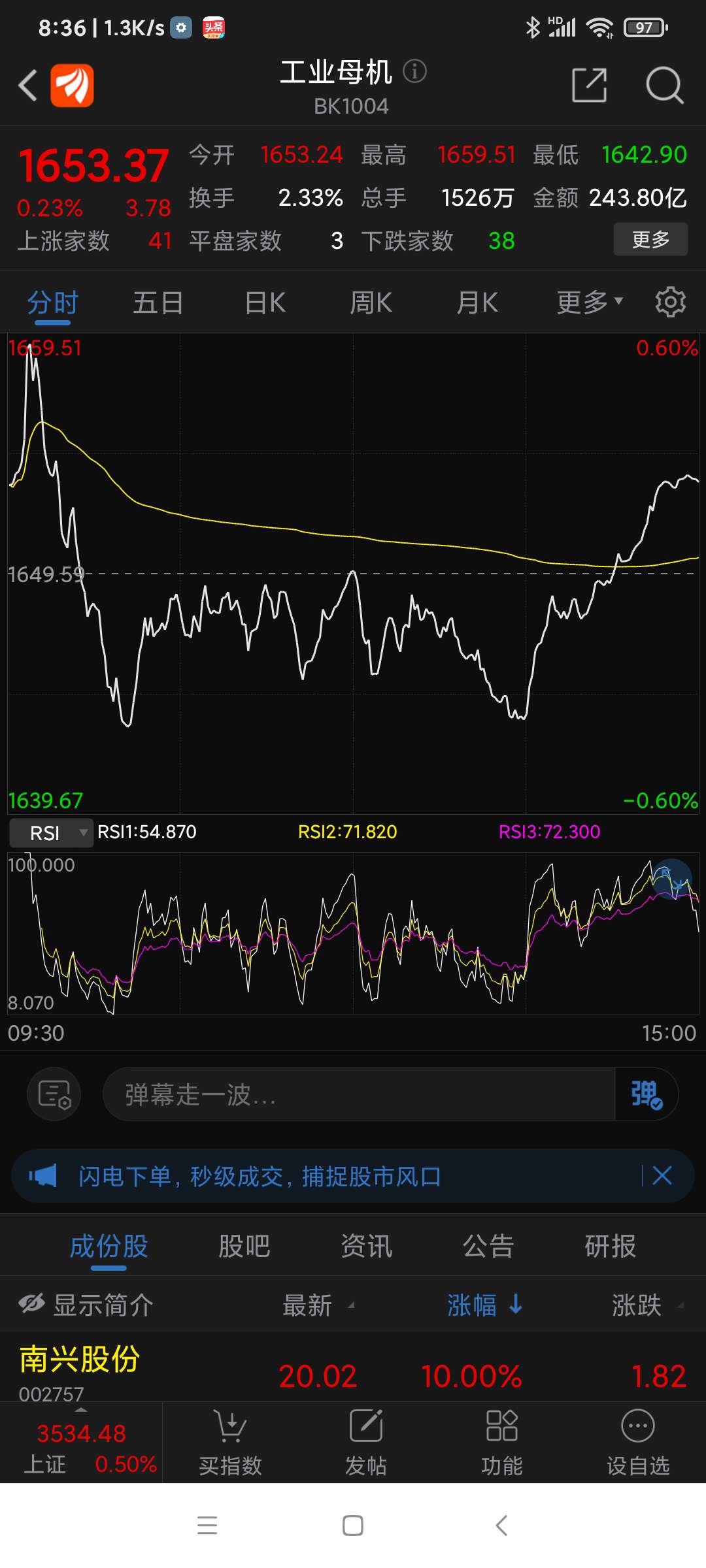Viewport: 706px width, 1568px height.
Task: Open the 资讯 tab
Action: pyautogui.click(x=366, y=1246)
